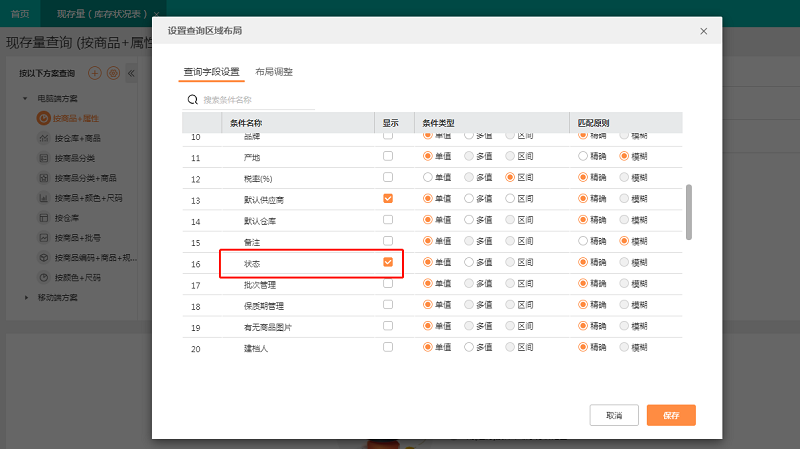The image size is (800, 449).
Task: Click icon beside 按颜色+尺码 scheme
Action: click(x=44, y=278)
